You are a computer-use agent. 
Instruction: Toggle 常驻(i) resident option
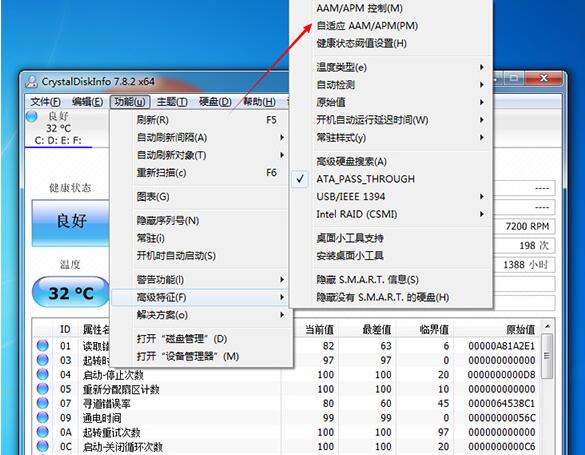click(200, 238)
